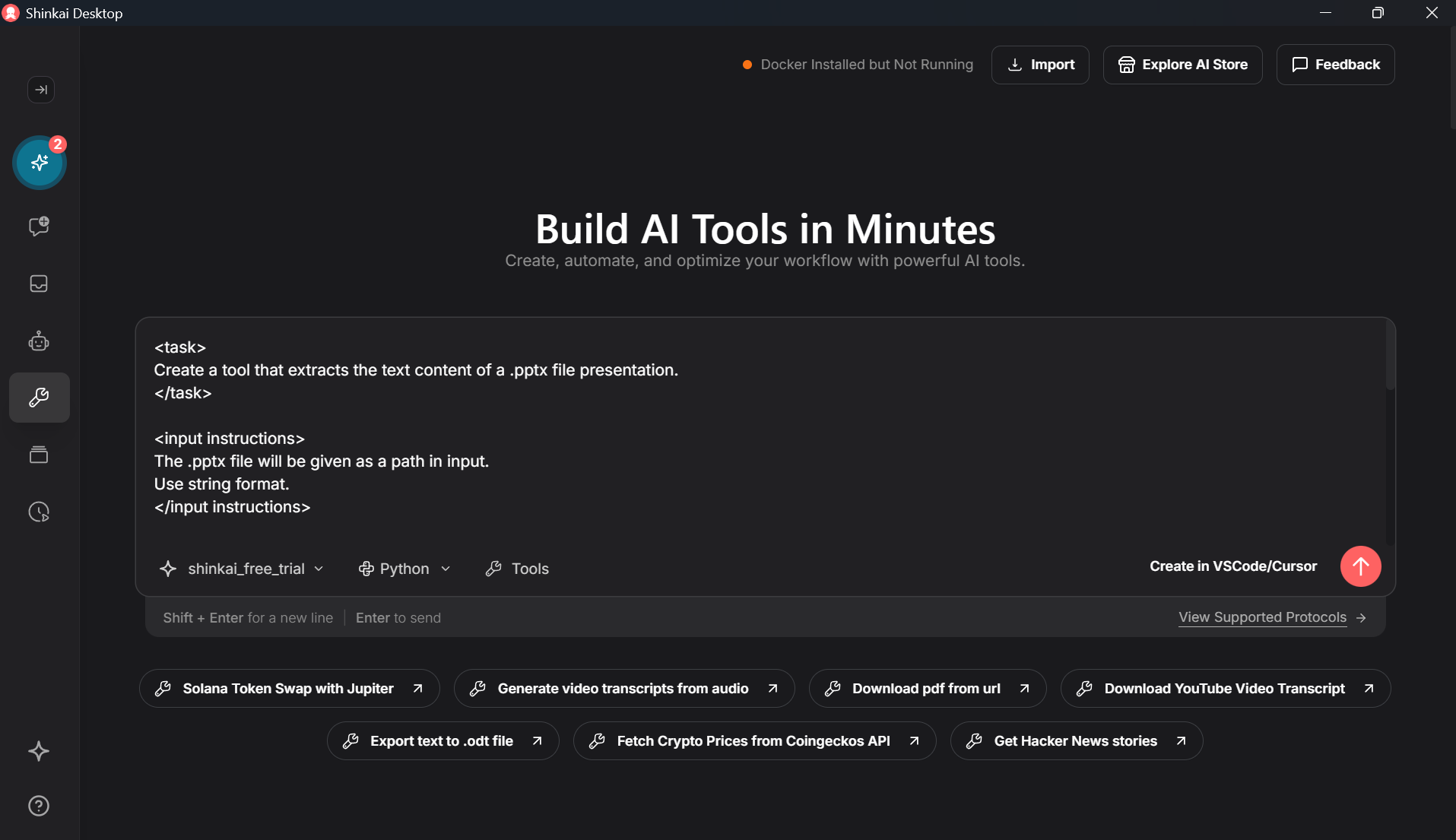Click Create in VSCode/Cursor

pyautogui.click(x=1233, y=566)
